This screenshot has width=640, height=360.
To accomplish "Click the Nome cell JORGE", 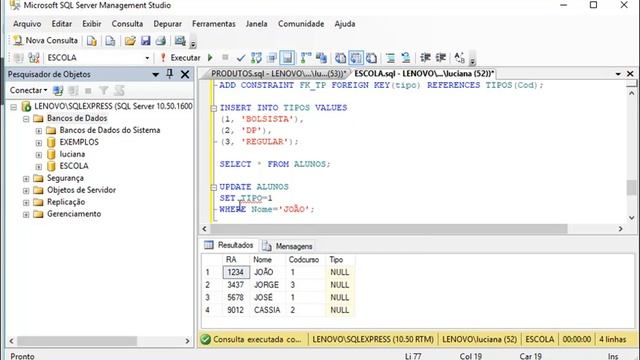I will point(266,285).
